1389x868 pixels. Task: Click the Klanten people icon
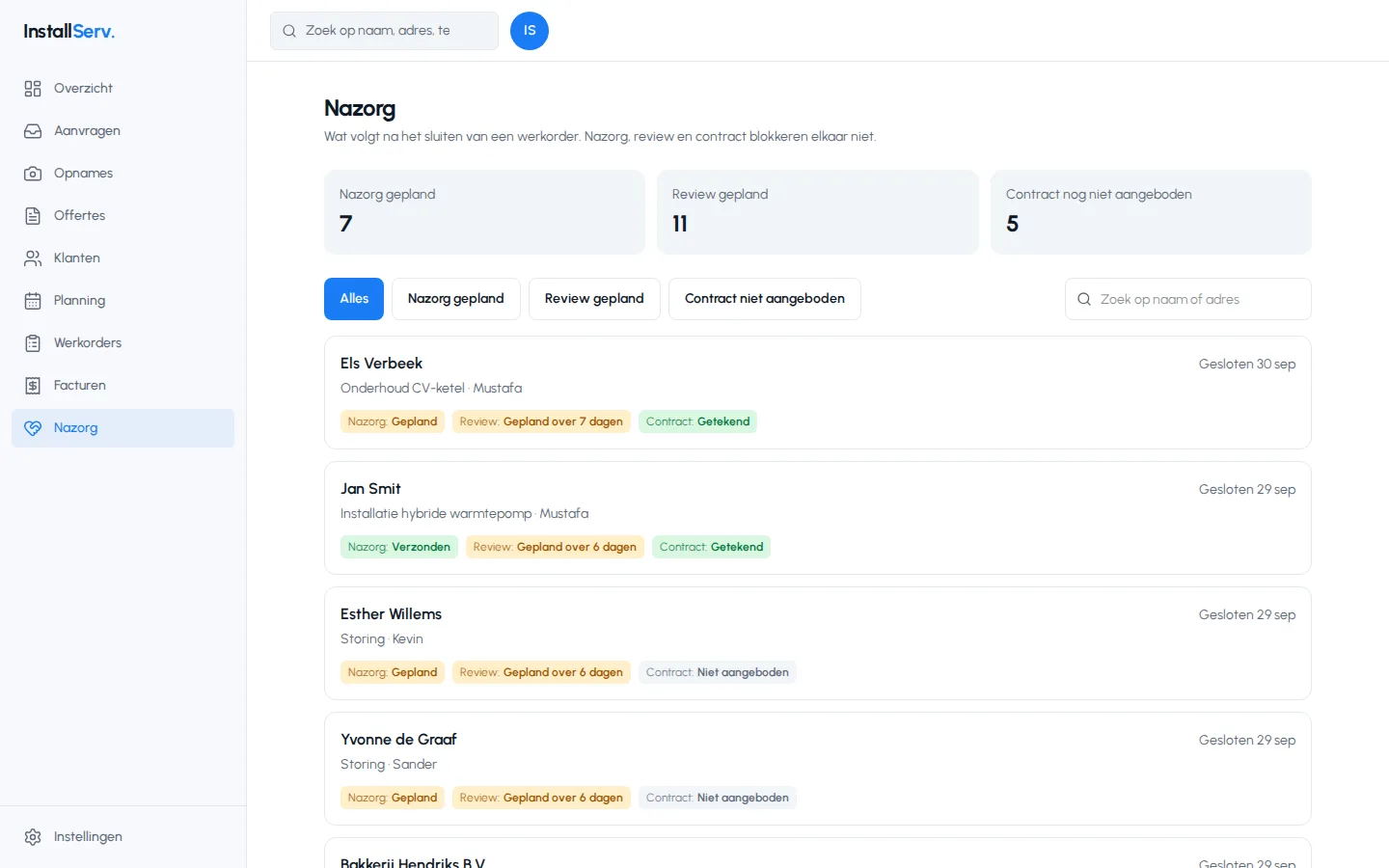pyautogui.click(x=33, y=258)
